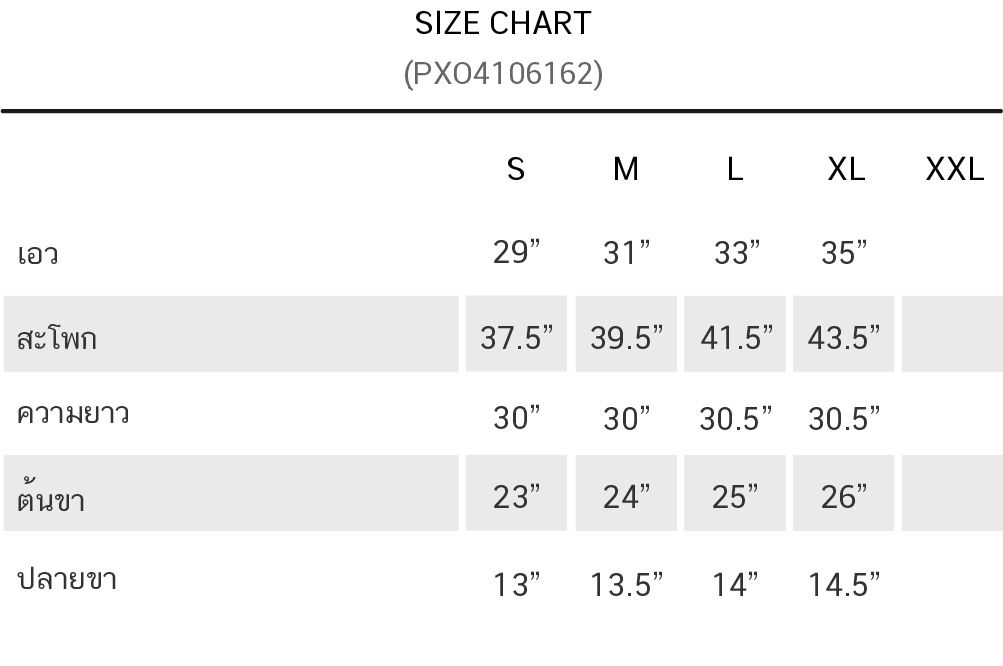The height and width of the screenshot is (666, 1003).
Task: Click the เอว row label
Action: 38,254
